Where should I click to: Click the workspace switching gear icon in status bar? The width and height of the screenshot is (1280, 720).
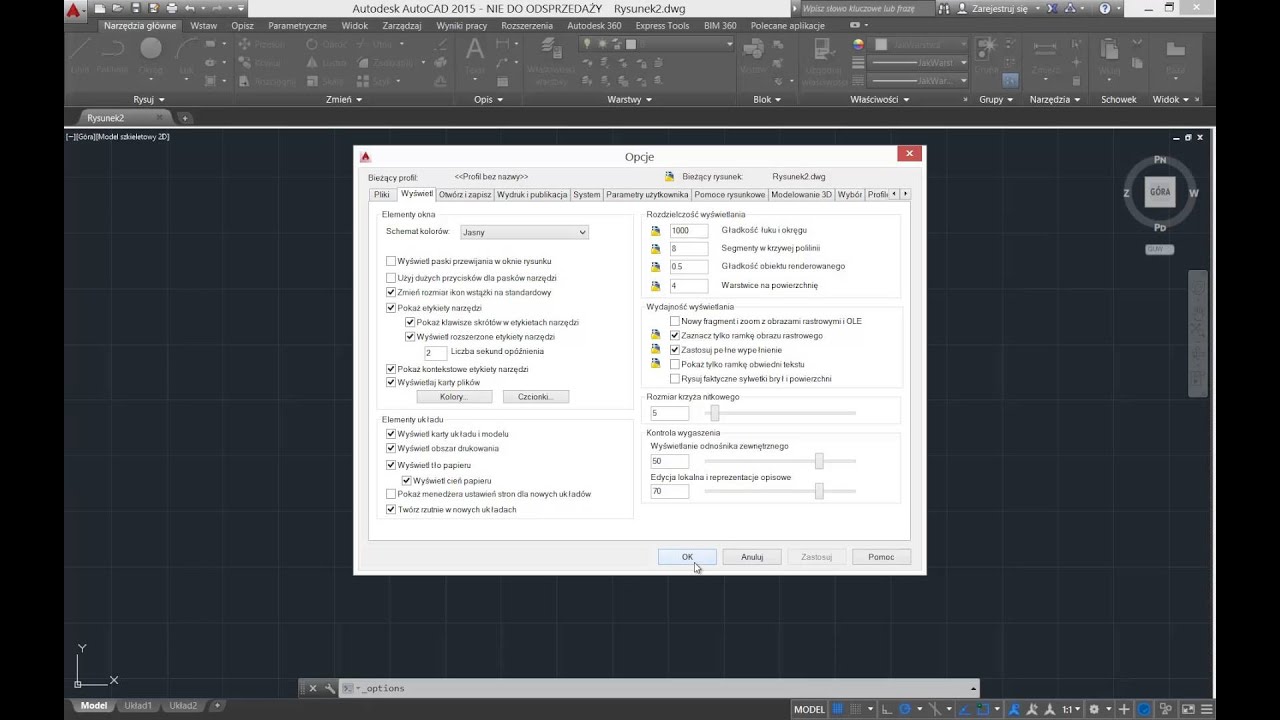[x=1094, y=709]
